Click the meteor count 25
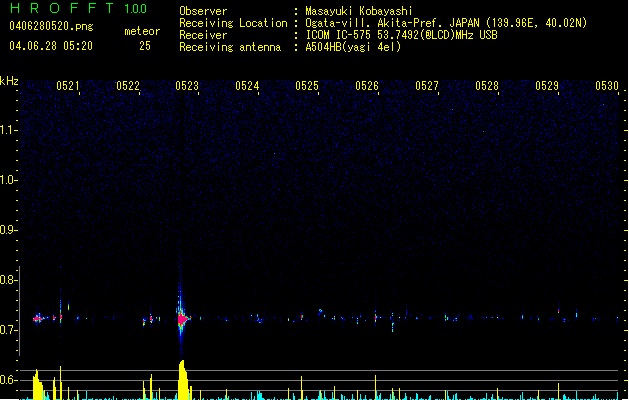 tap(145, 46)
